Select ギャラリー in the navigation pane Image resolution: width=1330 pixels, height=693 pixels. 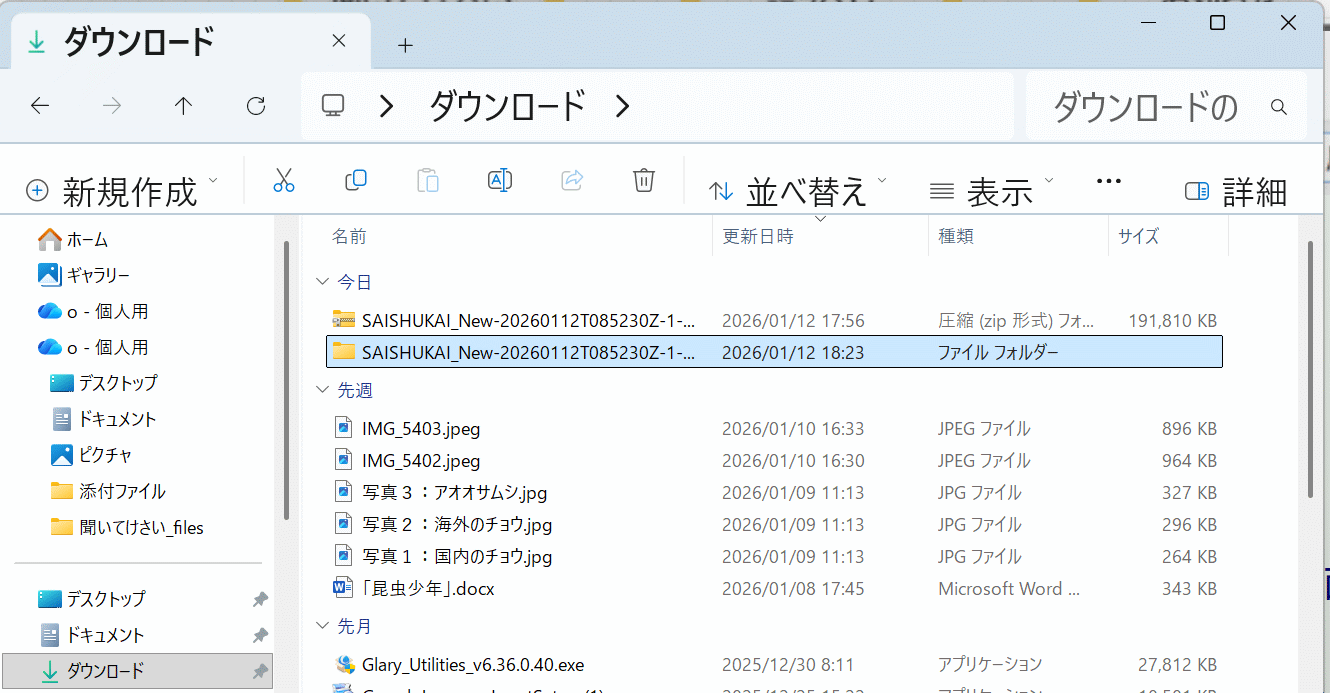tap(98, 275)
